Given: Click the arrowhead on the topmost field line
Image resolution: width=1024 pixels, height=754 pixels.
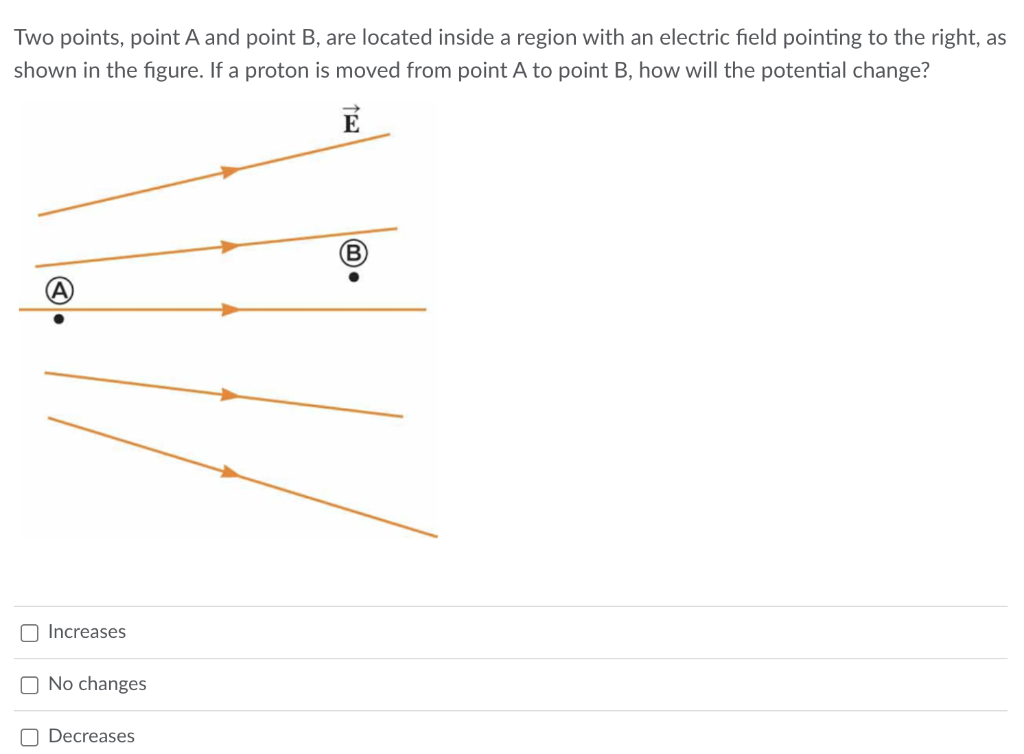Looking at the screenshot, I should pos(228,170).
